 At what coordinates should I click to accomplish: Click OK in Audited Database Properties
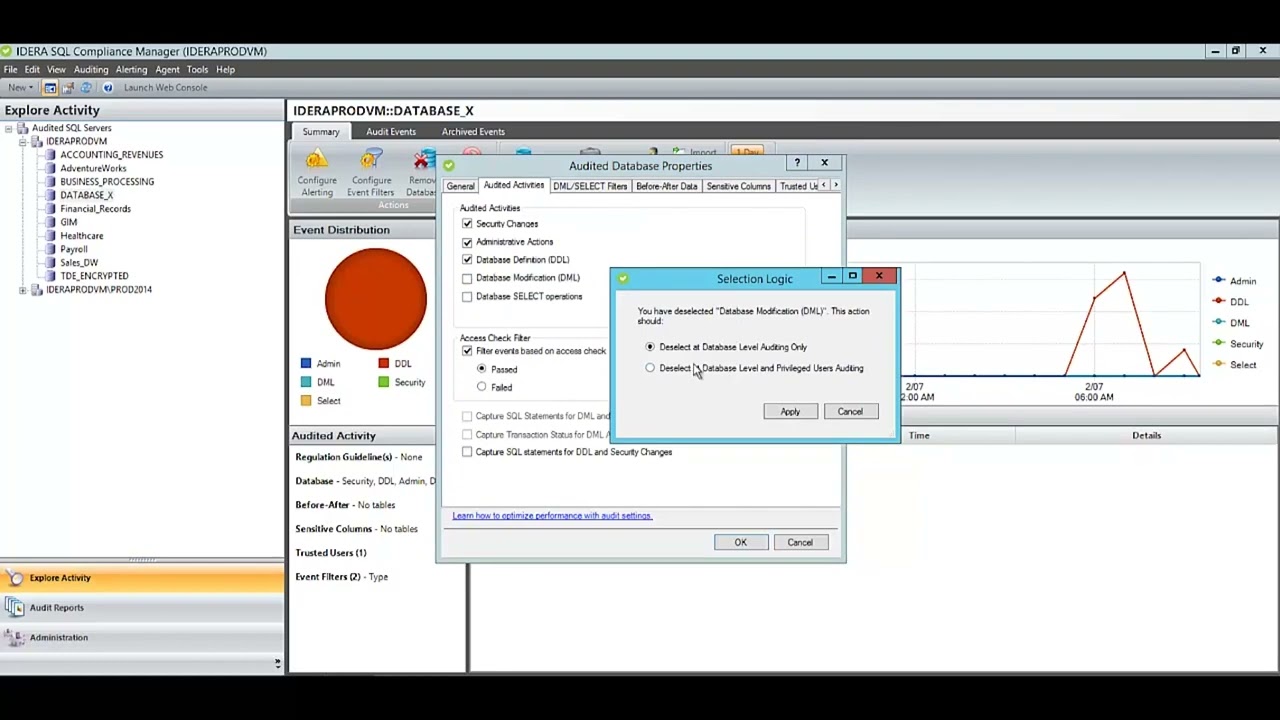coord(741,543)
